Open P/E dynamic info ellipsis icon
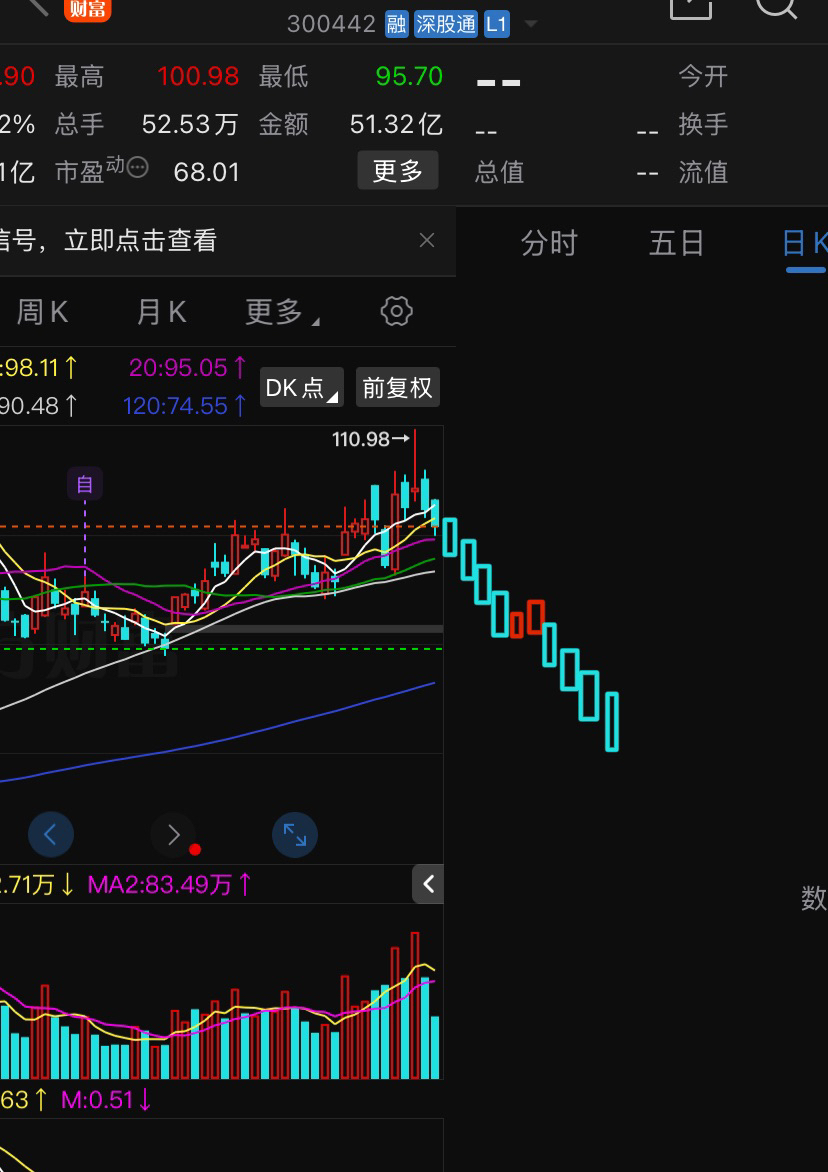Viewport: 828px width, 1172px height. tap(138, 168)
